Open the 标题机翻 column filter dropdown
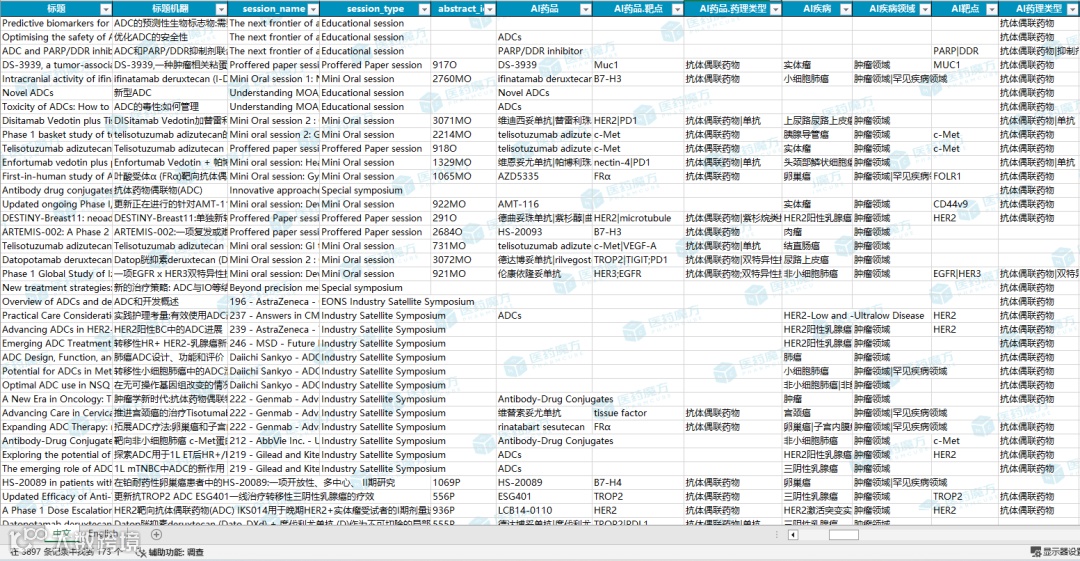The image size is (1080, 561). click(221, 9)
